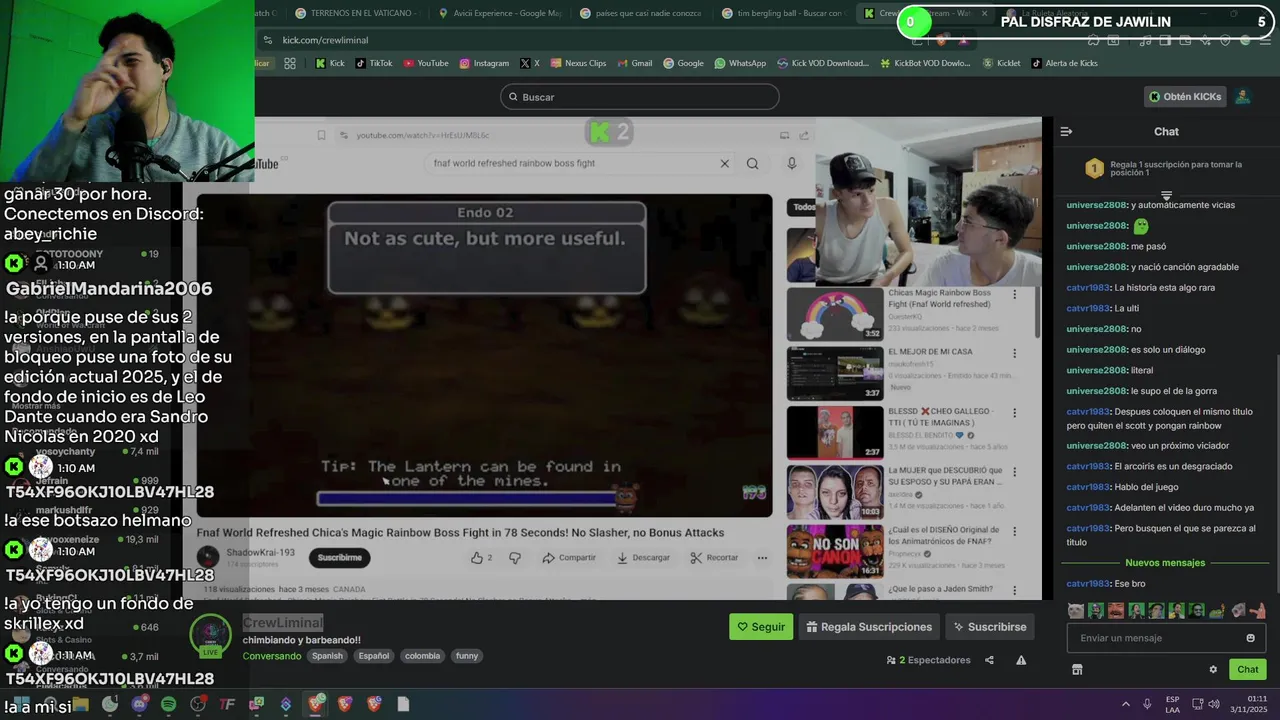
Task: Click the site info icon beside kick.com/crewliminal
Action: coord(267,40)
